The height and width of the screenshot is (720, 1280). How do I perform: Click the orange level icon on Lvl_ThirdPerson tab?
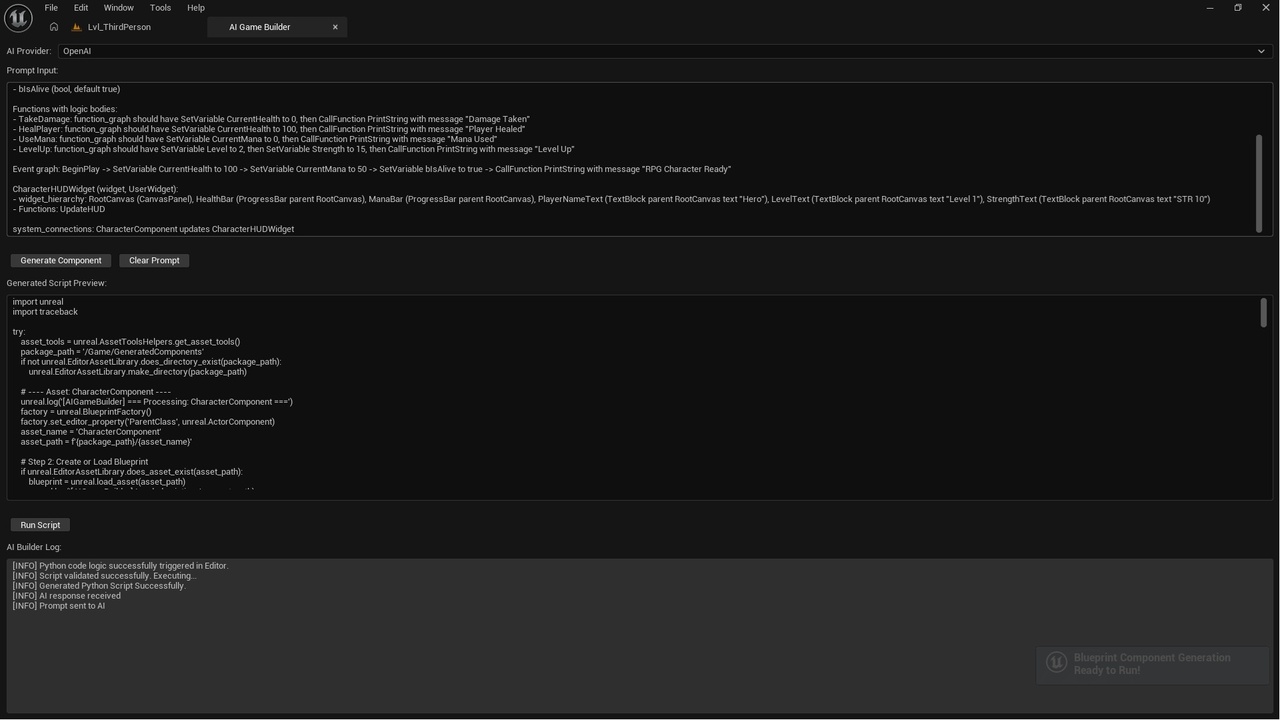tap(77, 27)
